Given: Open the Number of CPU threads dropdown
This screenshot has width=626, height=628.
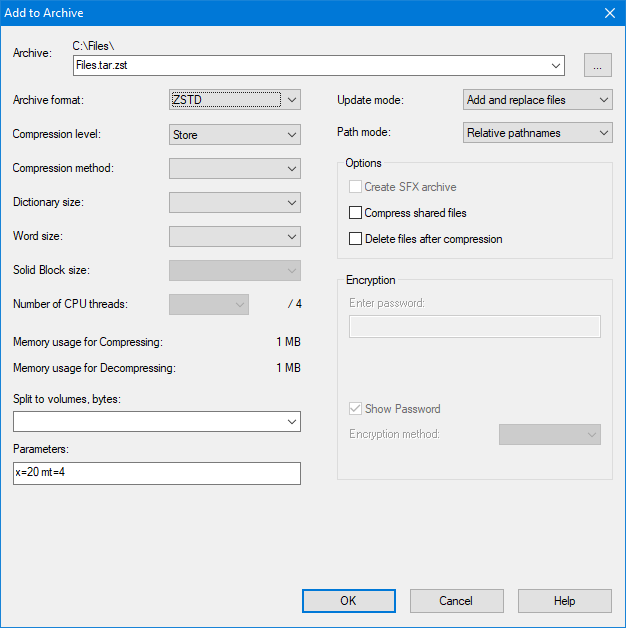Looking at the screenshot, I should point(209,305).
